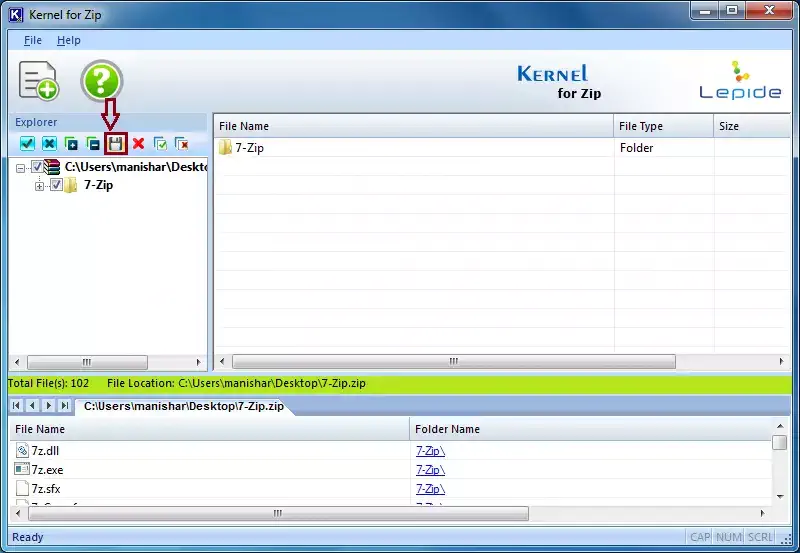This screenshot has width=800, height=553.
Task: Click the bottom pane vertical scrollbar thumb
Action: pos(780,442)
